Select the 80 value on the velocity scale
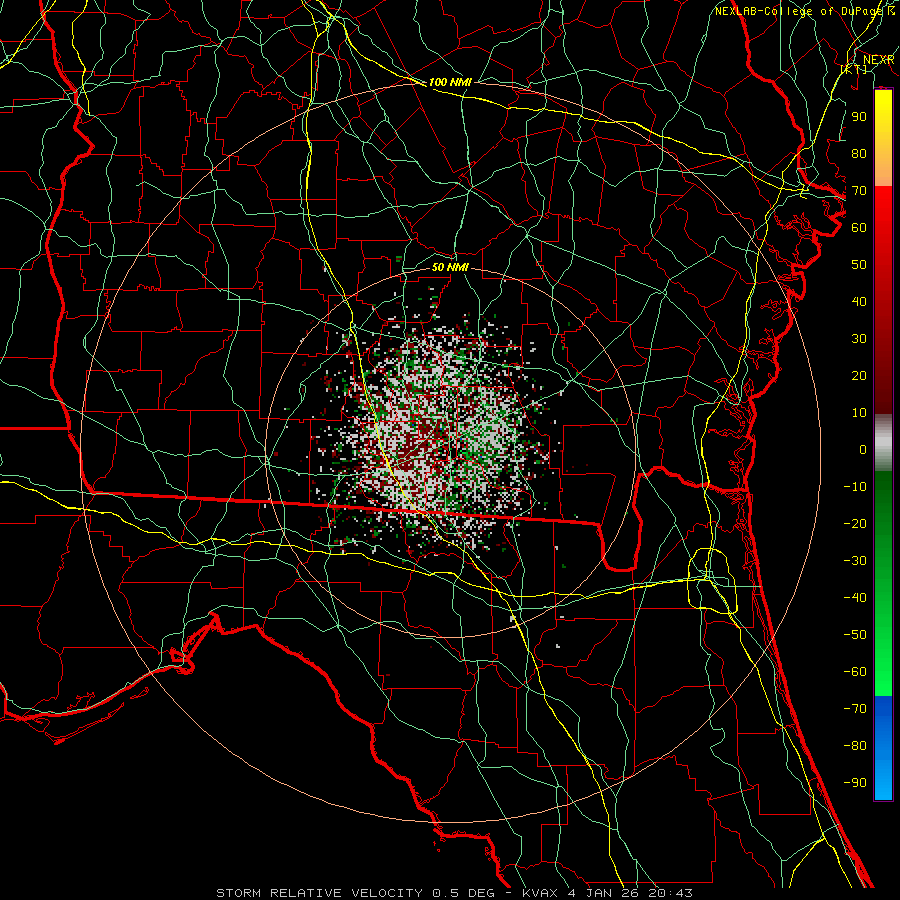This screenshot has height=900, width=900. click(859, 154)
